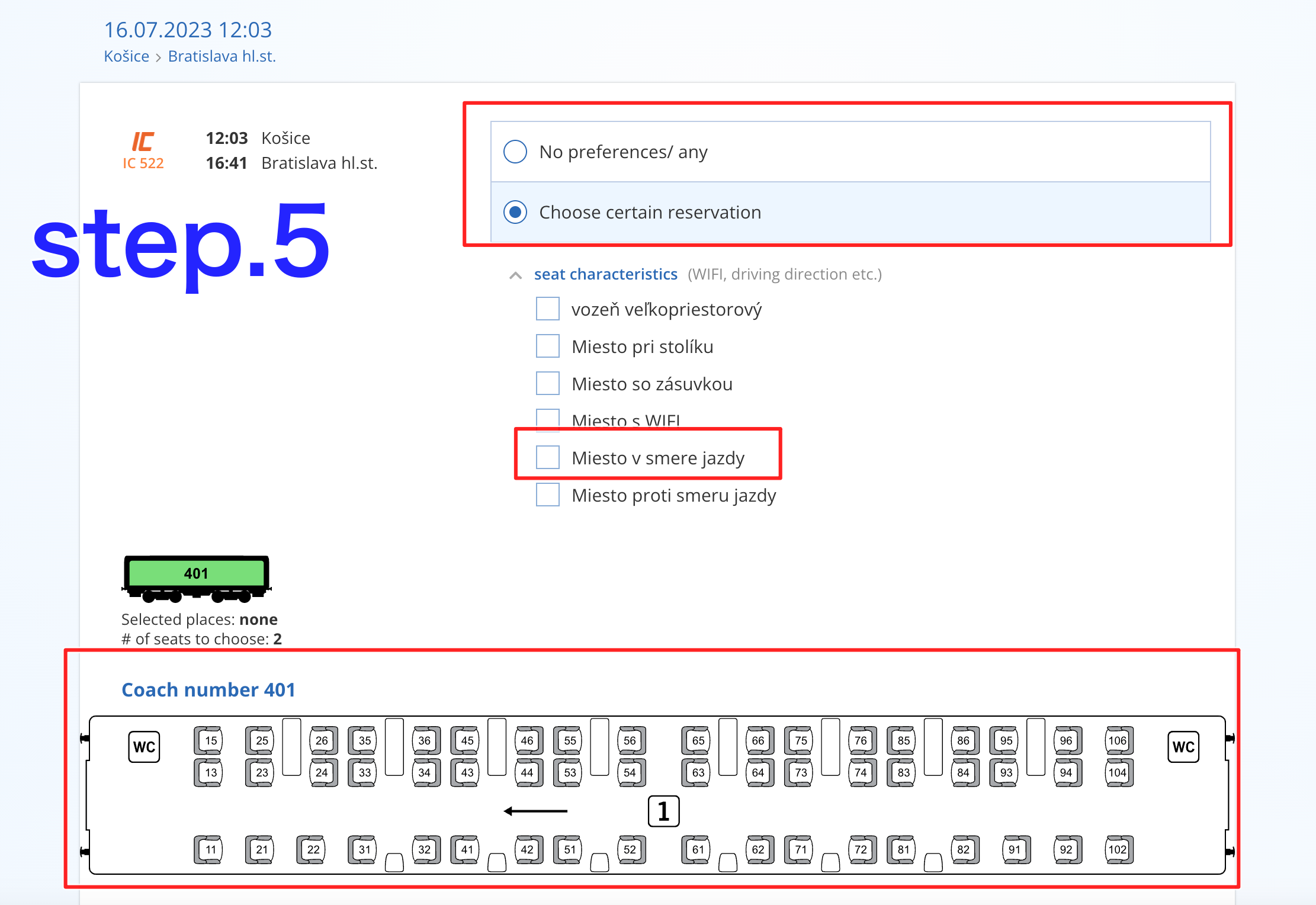Tick the vozeň veľkopriestorový checkbox

click(548, 309)
